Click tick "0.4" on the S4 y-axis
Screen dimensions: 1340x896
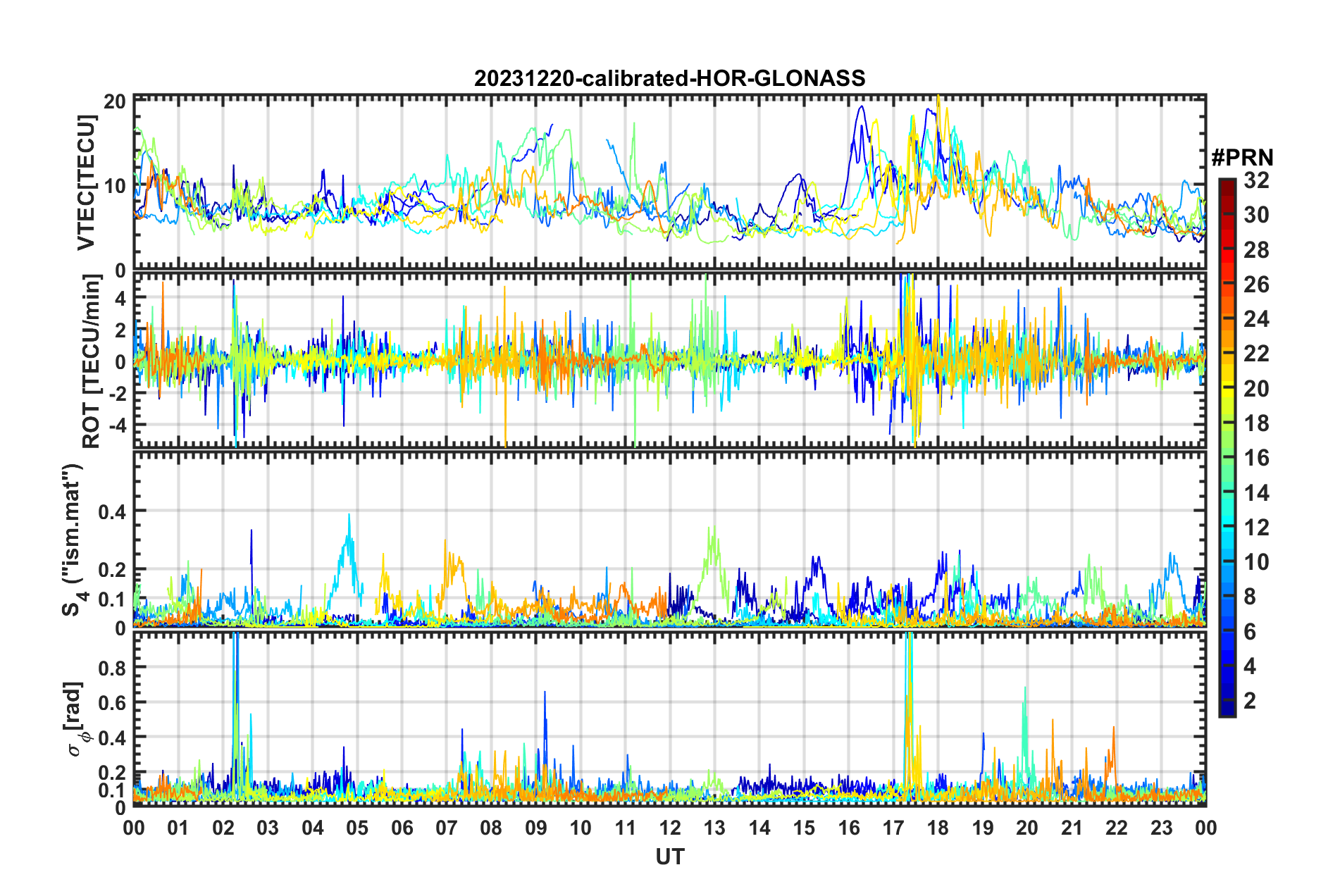point(112,511)
